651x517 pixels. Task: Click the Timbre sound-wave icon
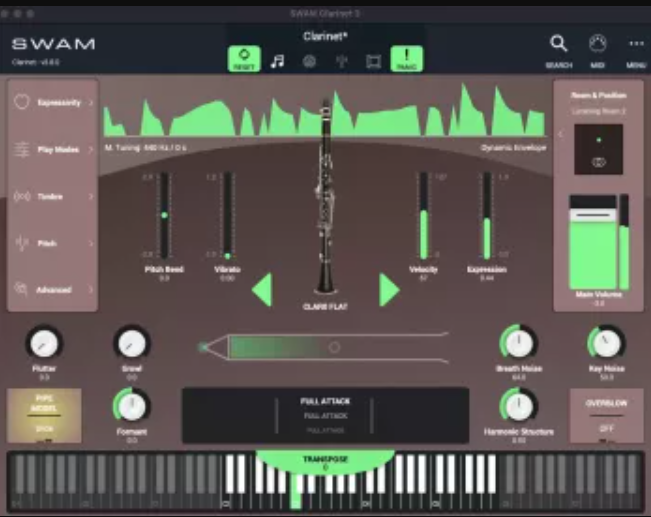pyautogui.click(x=22, y=196)
